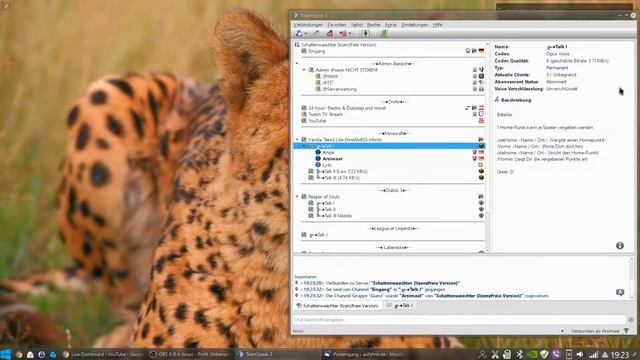This screenshot has width=640, height=360.
Task: Open the Favoriten menu
Action: pos(336,25)
